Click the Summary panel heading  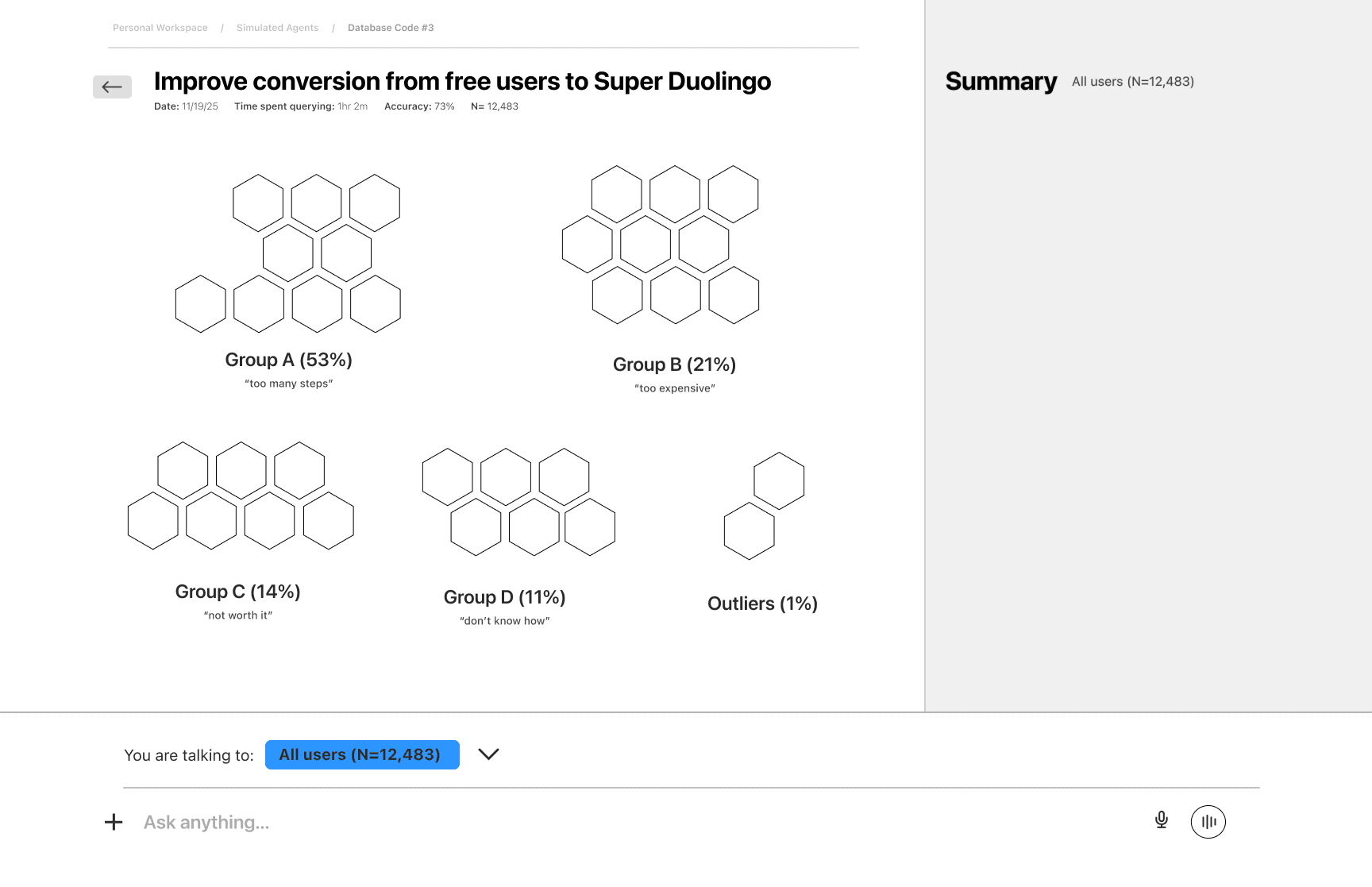[x=1001, y=81]
